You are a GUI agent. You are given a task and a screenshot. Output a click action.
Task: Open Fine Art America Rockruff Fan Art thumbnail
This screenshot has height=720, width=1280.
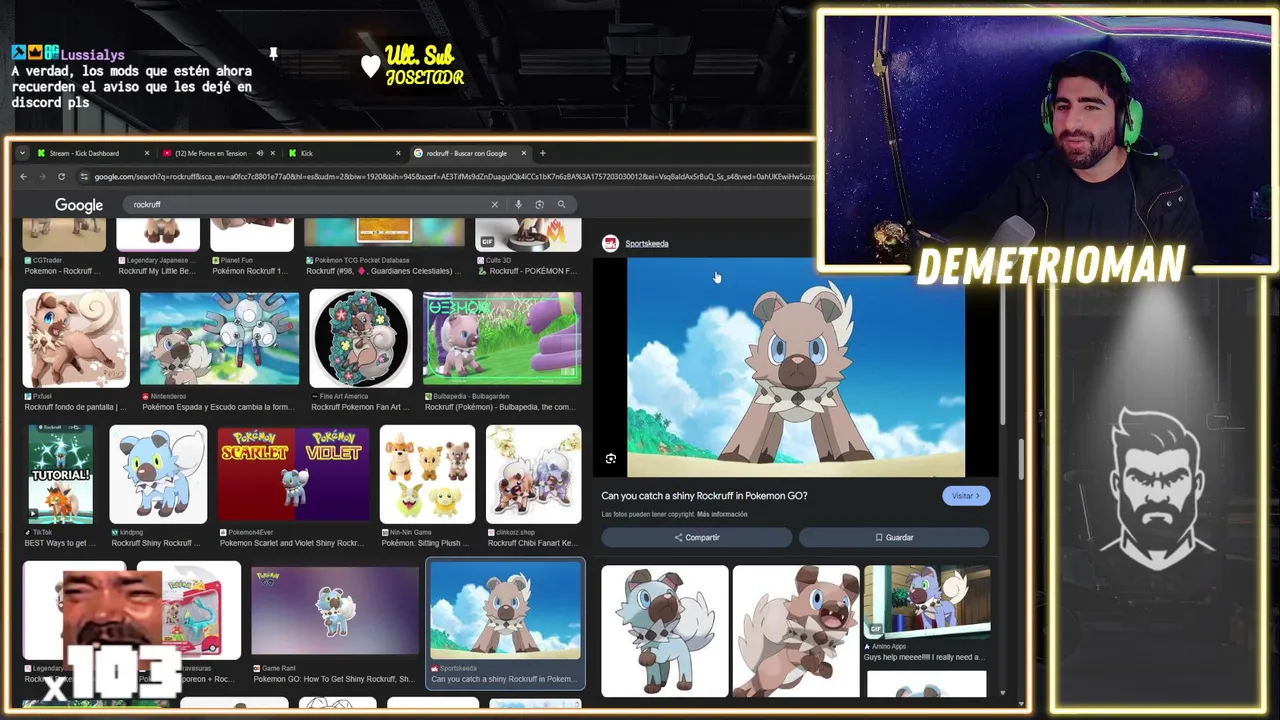pyautogui.click(x=361, y=338)
